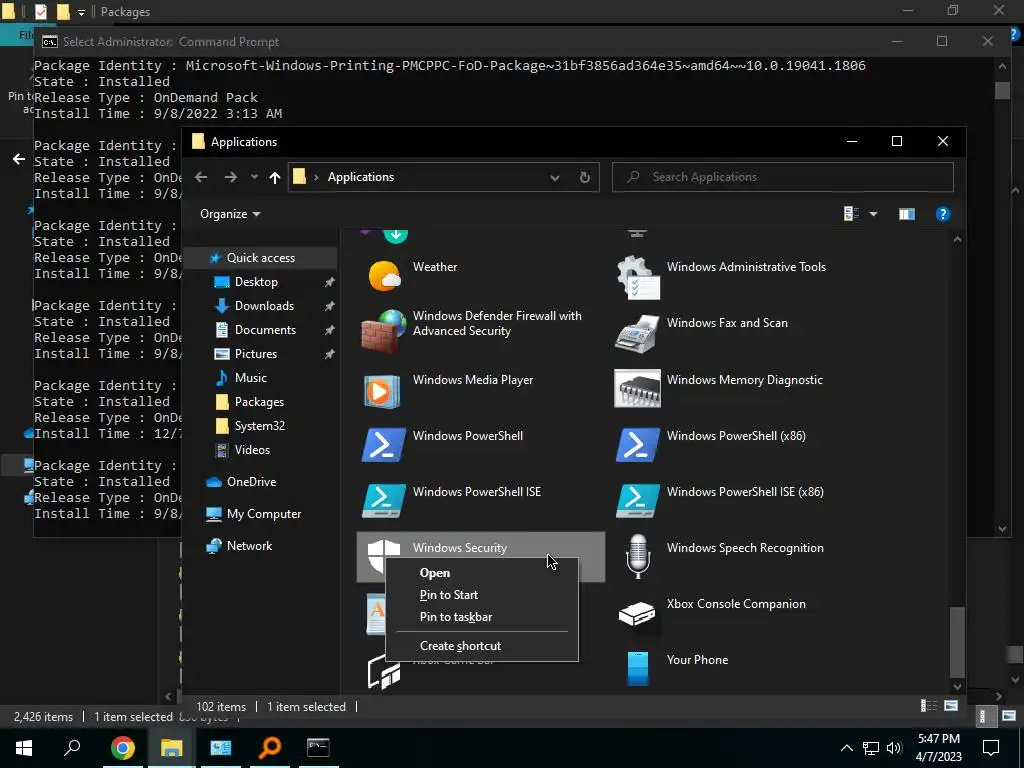Open the recent locations dropdown arrow
The image size is (1024, 768).
click(254, 177)
